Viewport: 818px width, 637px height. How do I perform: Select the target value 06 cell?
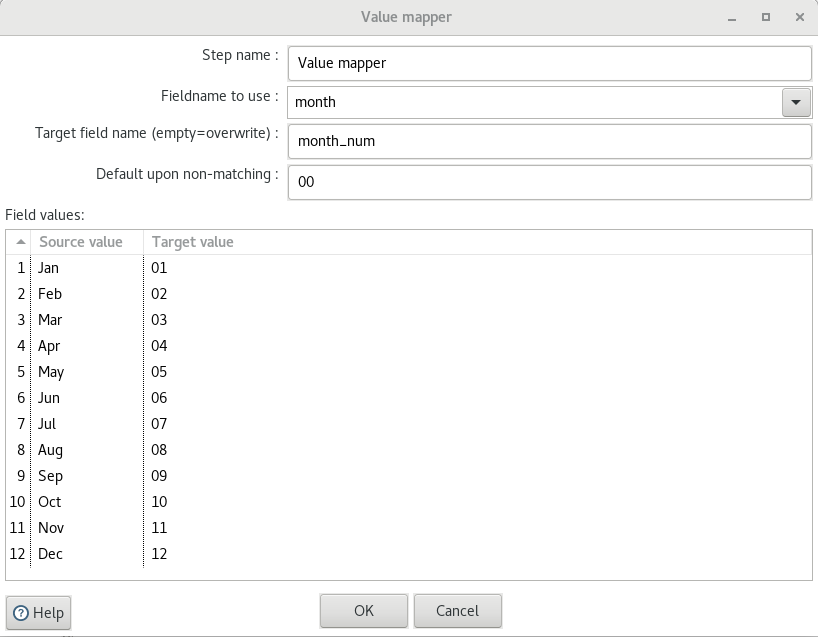point(477,398)
